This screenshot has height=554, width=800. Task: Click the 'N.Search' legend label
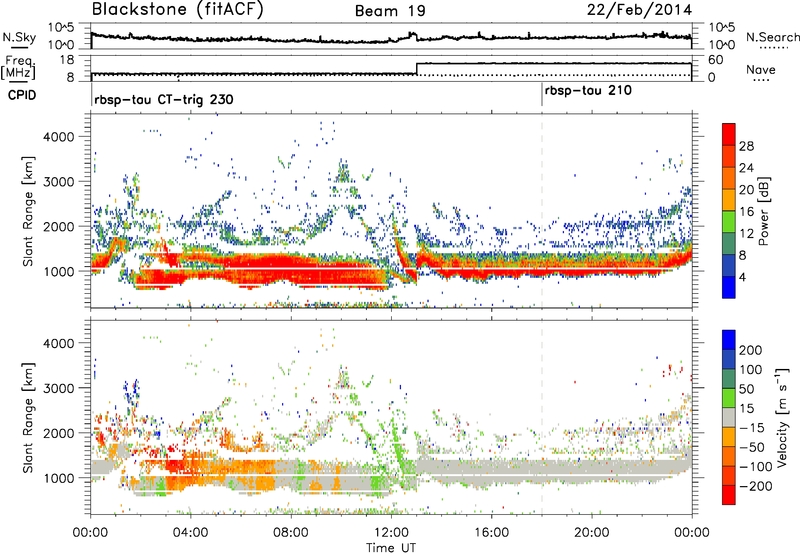point(772,37)
